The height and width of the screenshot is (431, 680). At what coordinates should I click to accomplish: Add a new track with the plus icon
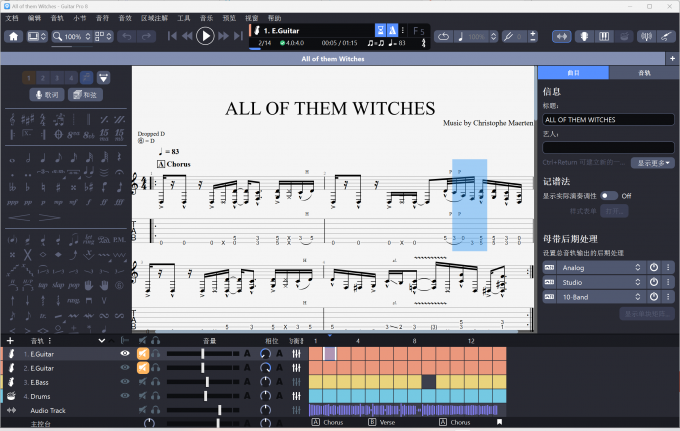point(10,341)
